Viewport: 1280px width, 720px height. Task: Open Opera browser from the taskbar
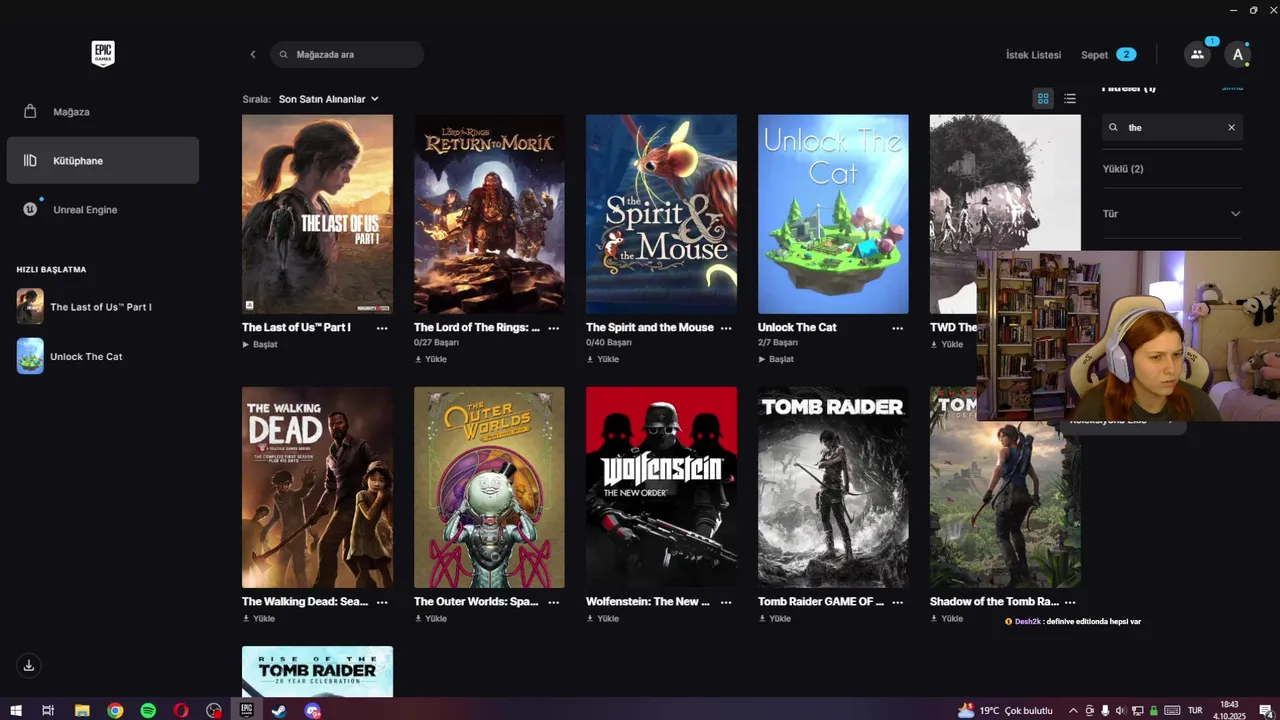pyautogui.click(x=181, y=710)
